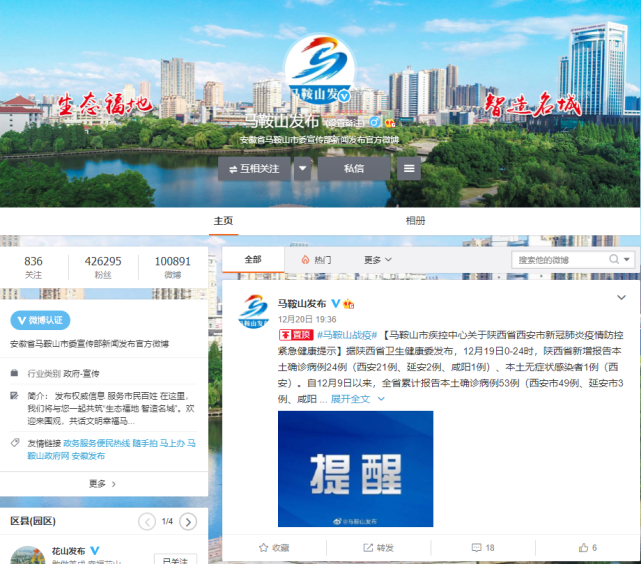
Task: Click the blue V badge beside post author
Action: 335,303
